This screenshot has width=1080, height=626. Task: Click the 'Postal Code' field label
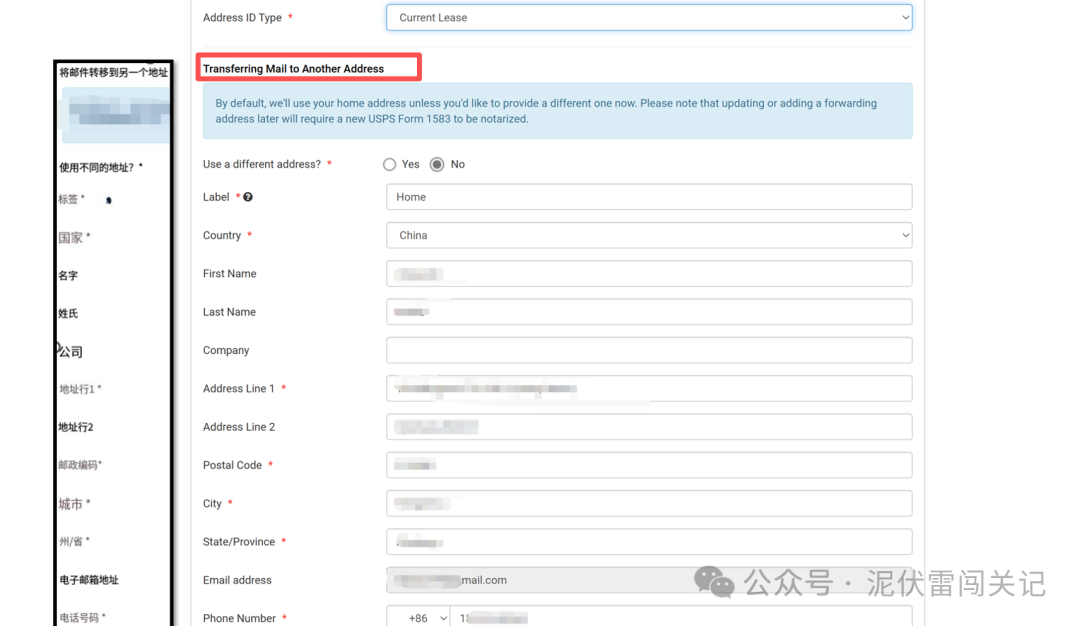click(232, 466)
